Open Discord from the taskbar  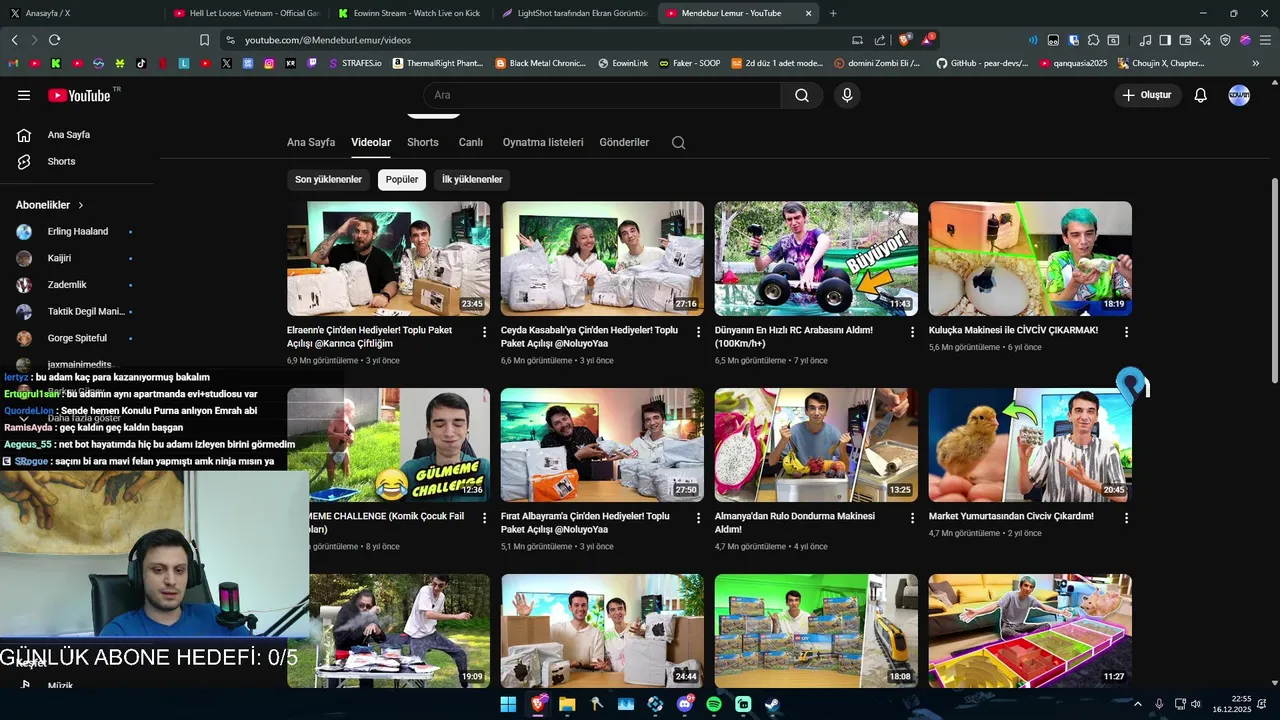pyautogui.click(x=685, y=704)
